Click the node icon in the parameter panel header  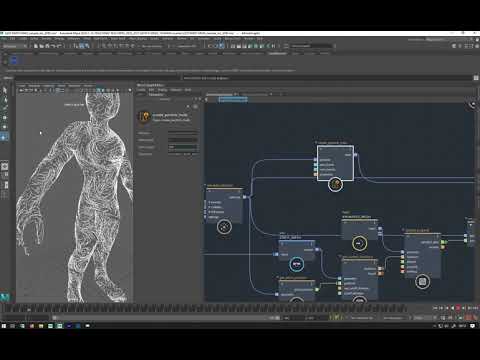[x=144, y=117]
